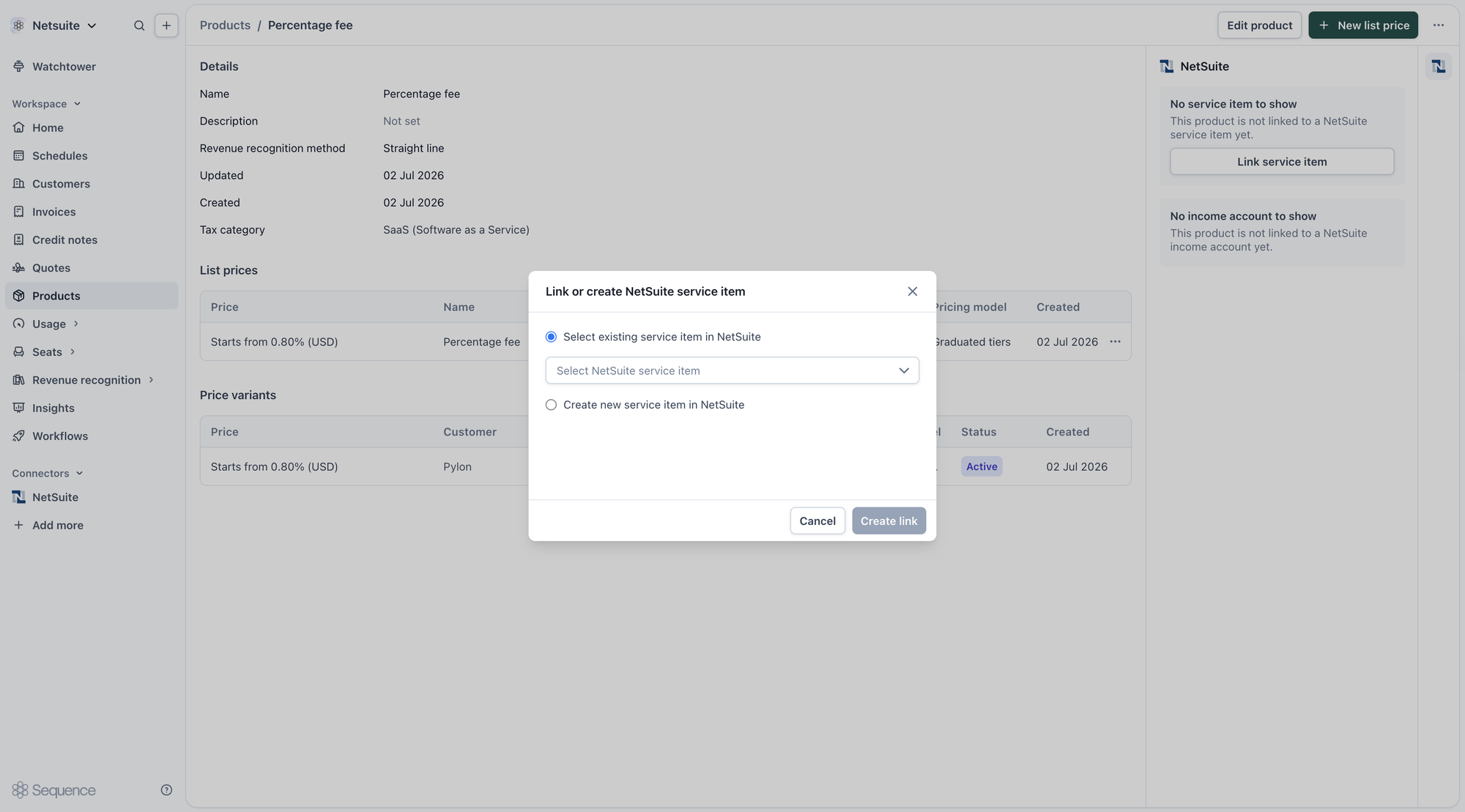Click the Credit notes icon
The image size is (1465, 812).
click(19, 240)
